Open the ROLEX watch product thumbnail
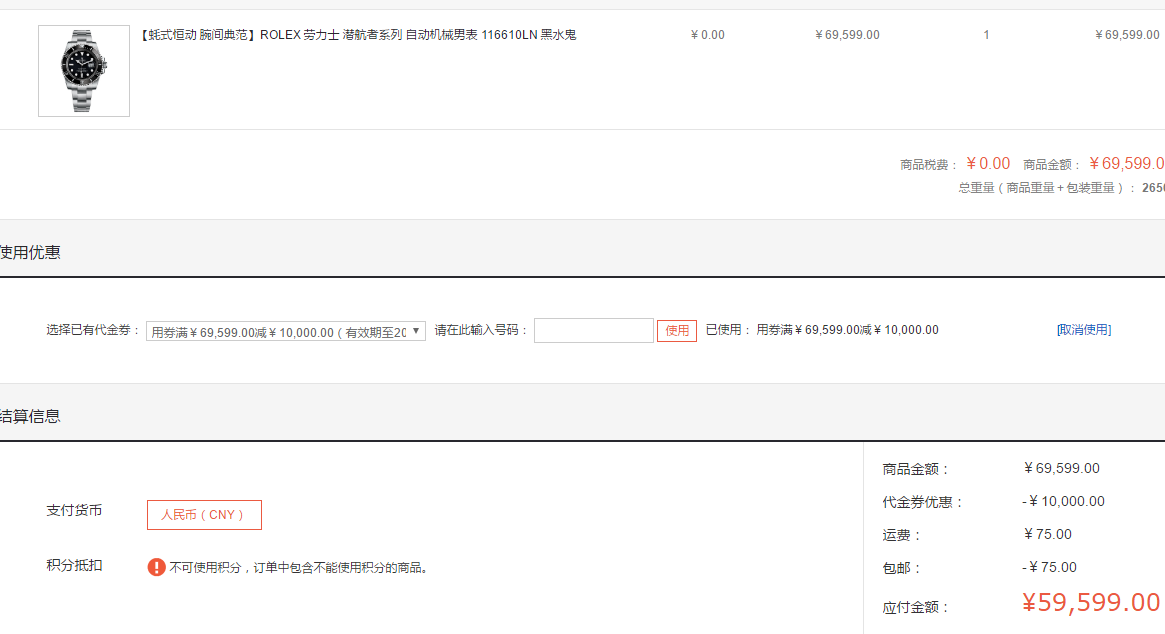1165x634 pixels. 84,71
